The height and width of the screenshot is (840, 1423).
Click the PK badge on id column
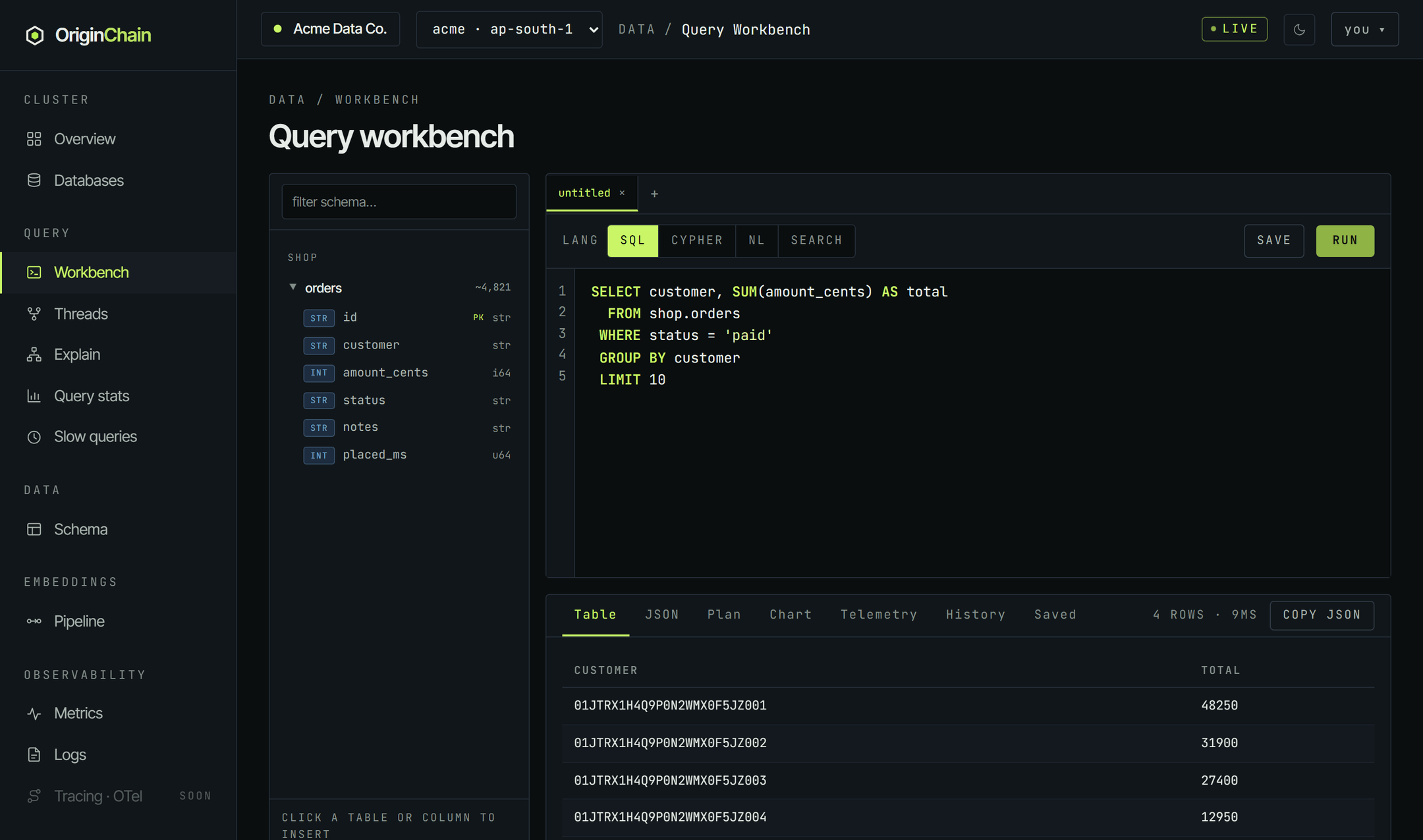coord(478,318)
